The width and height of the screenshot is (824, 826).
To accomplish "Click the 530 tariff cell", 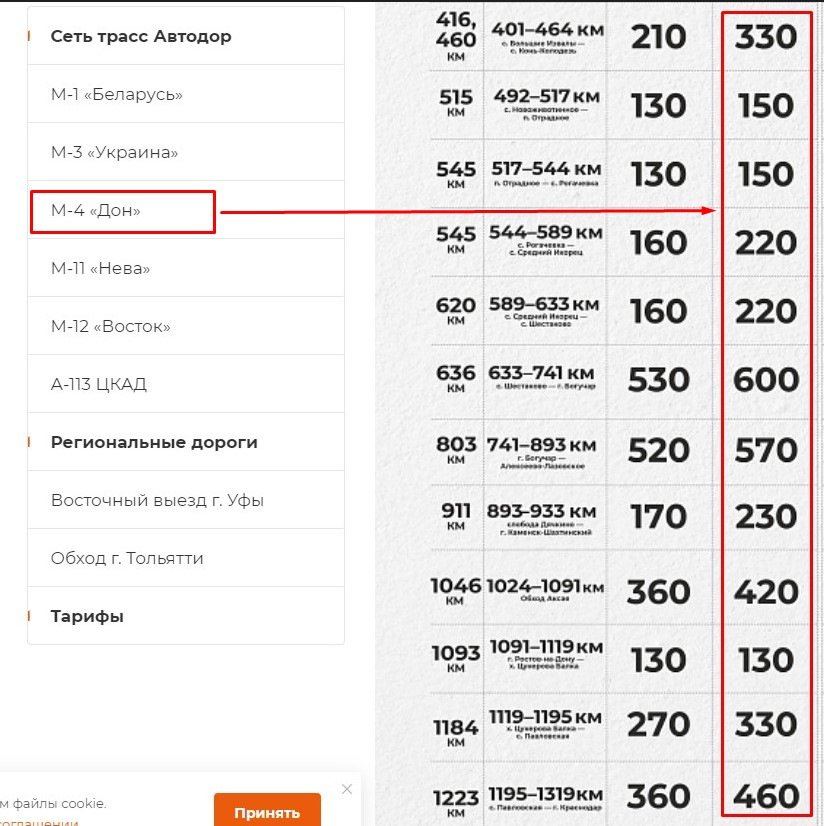I will (658, 380).
